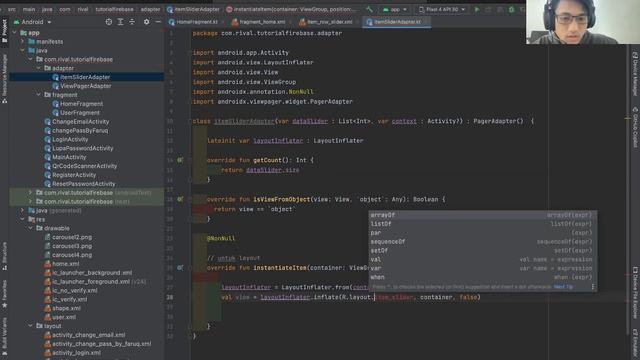
Task: Expand com.rival.tutorialfirebase androidTest package
Action: pos(31,193)
